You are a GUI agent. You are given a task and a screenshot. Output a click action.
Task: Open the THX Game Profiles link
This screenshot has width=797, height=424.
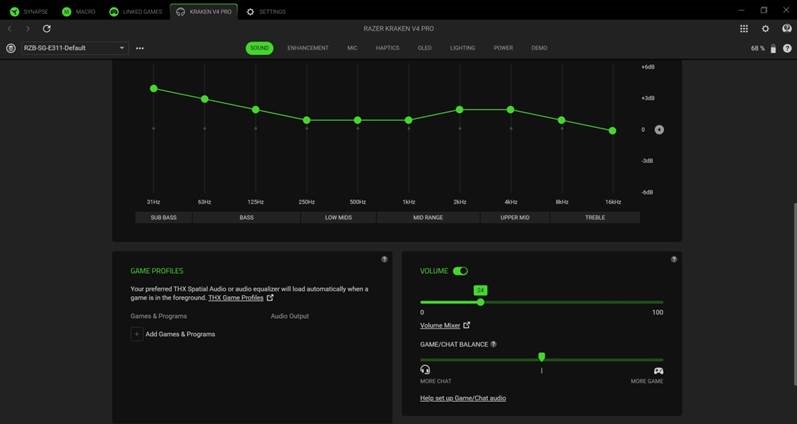point(236,298)
